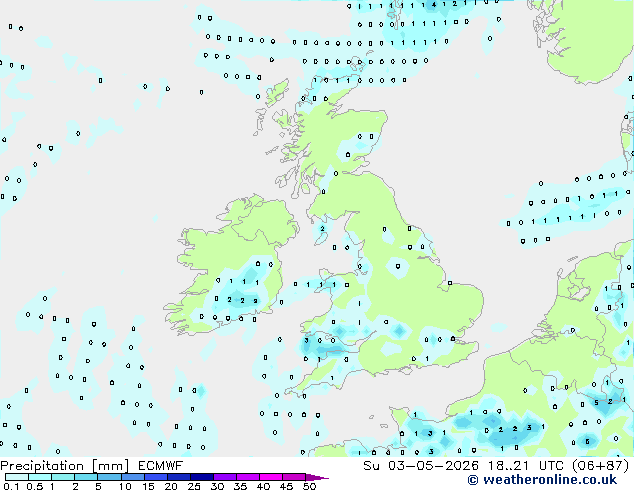Click the "20" legend scale label
The height and width of the screenshot is (490, 634).
tap(171, 486)
